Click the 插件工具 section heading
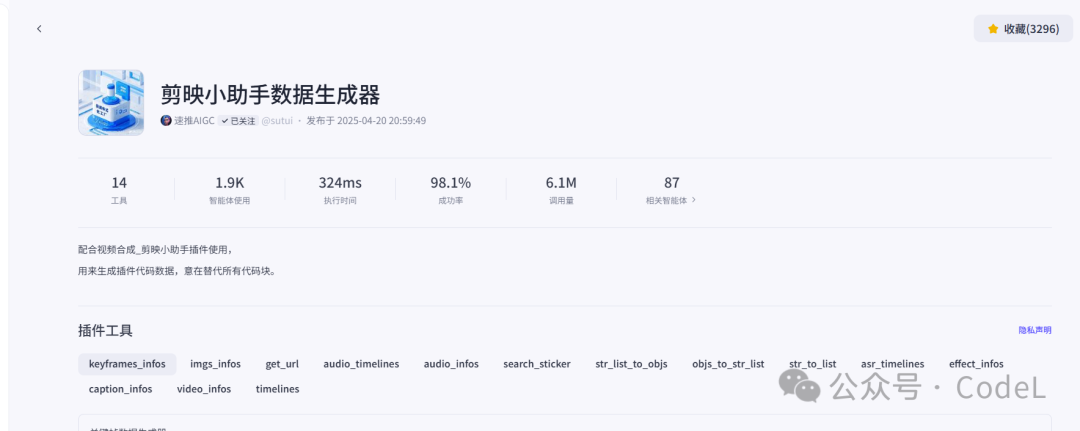Viewport: 1080px width, 431px height. pyautogui.click(x=105, y=330)
